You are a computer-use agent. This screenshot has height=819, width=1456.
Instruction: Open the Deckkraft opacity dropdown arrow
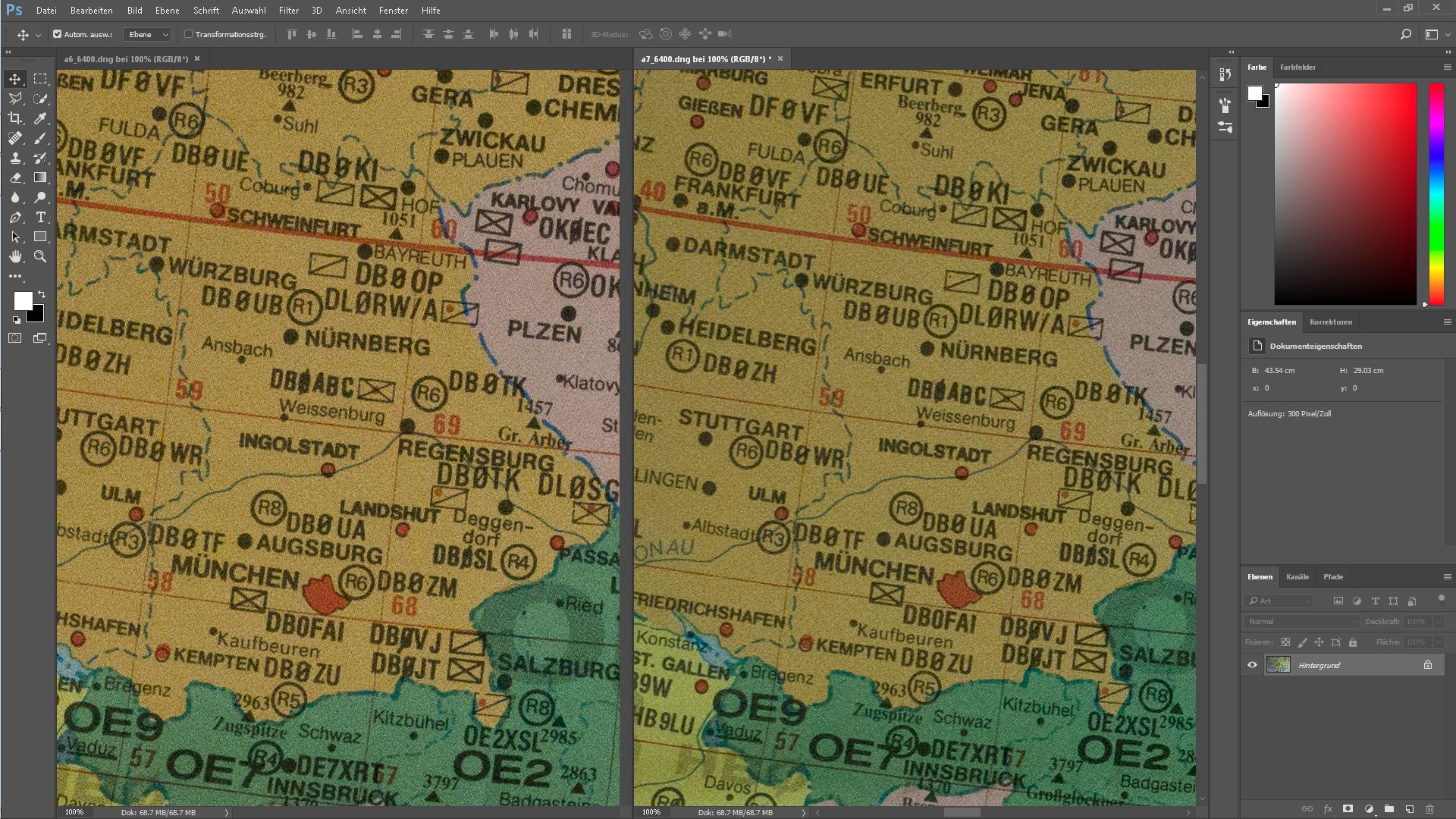tap(1439, 621)
